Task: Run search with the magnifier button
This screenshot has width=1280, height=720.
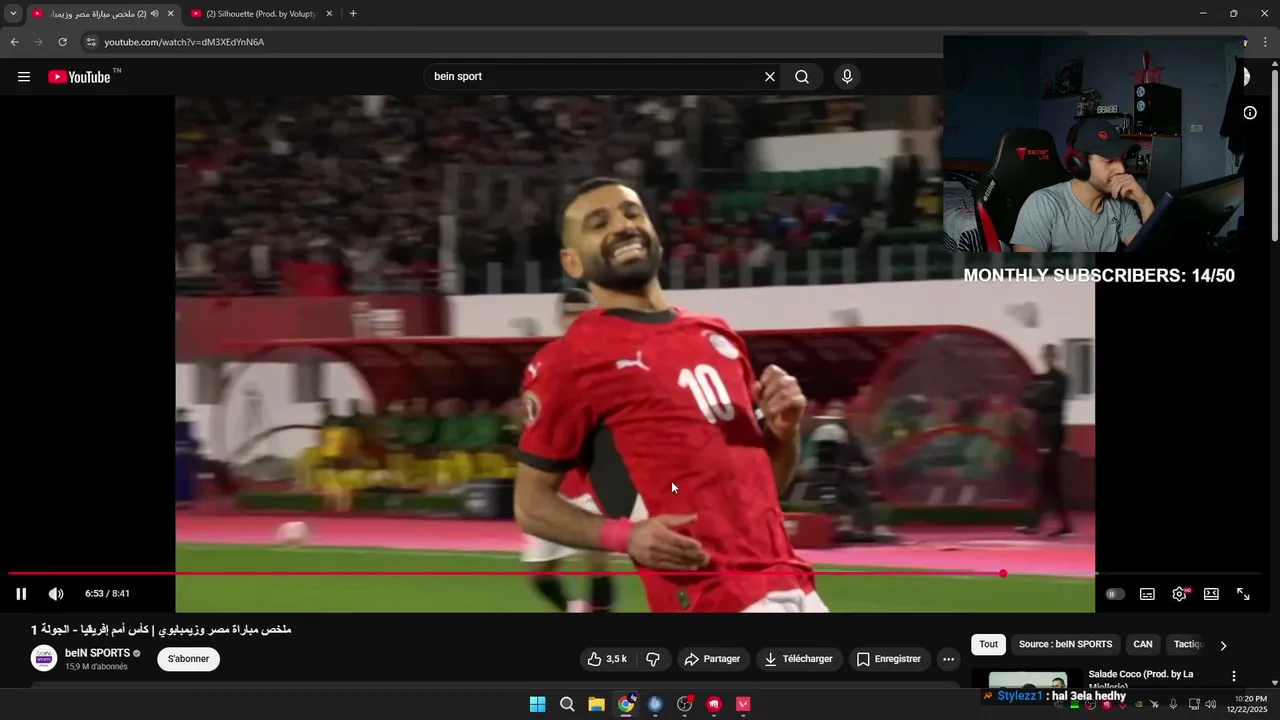Action: (x=802, y=77)
